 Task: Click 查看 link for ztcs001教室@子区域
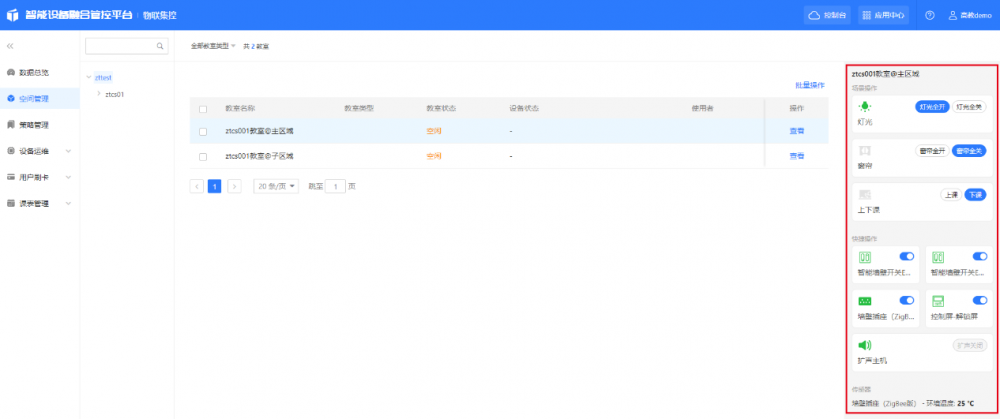(x=797, y=156)
